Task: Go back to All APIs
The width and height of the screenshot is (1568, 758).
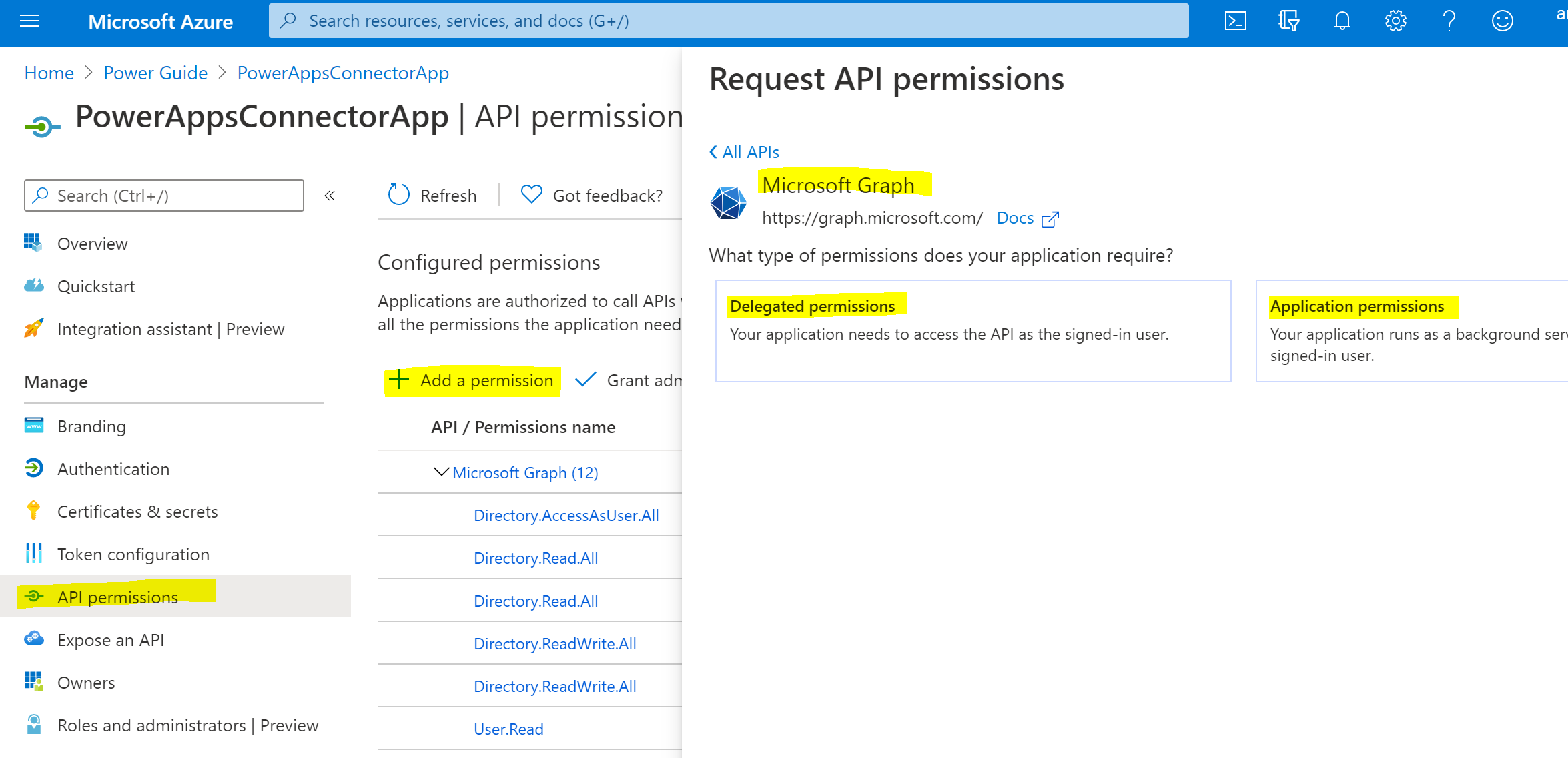Action: click(744, 152)
